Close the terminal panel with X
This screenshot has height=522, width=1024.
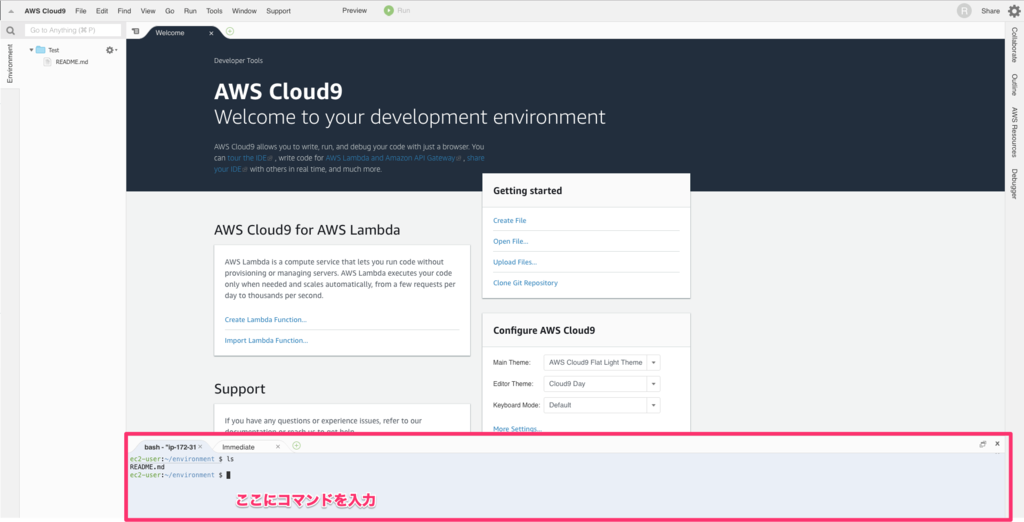click(997, 444)
